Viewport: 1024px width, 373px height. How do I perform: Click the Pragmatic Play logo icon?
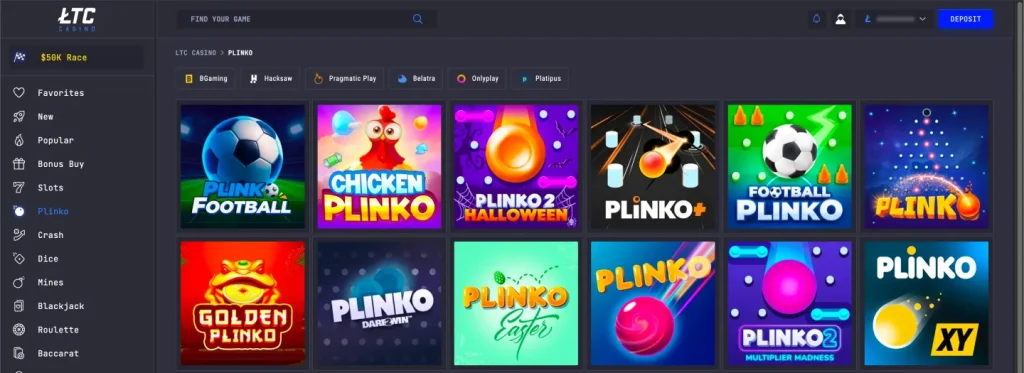tap(319, 78)
